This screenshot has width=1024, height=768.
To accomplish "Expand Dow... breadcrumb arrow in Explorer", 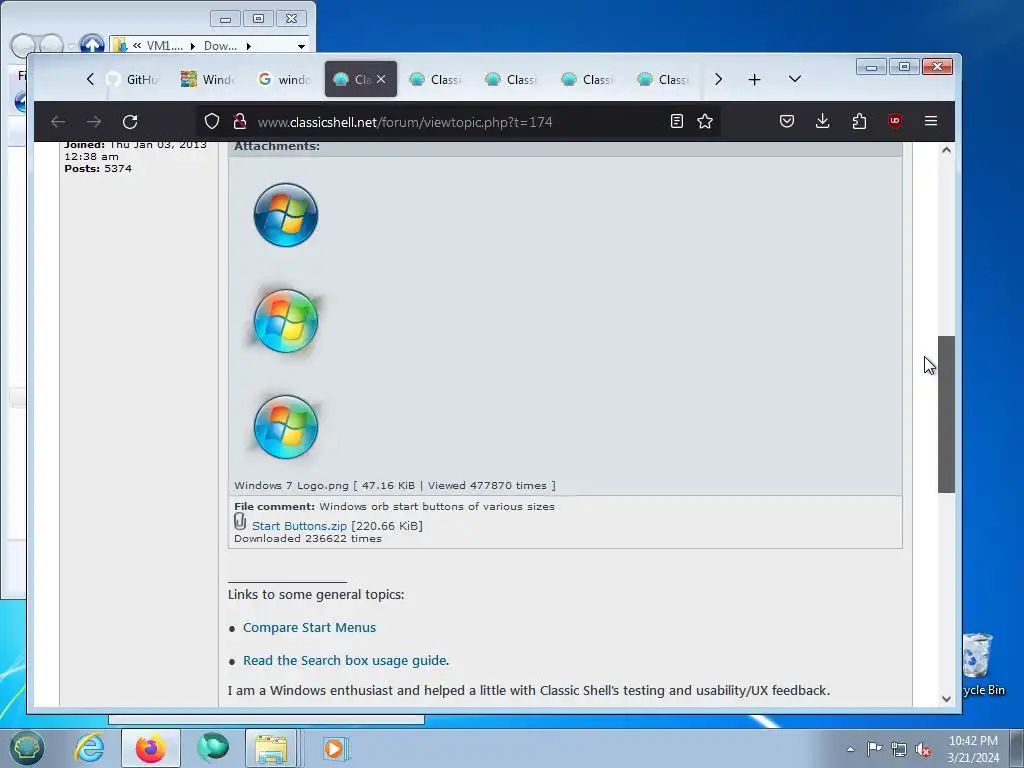I will click(x=248, y=46).
